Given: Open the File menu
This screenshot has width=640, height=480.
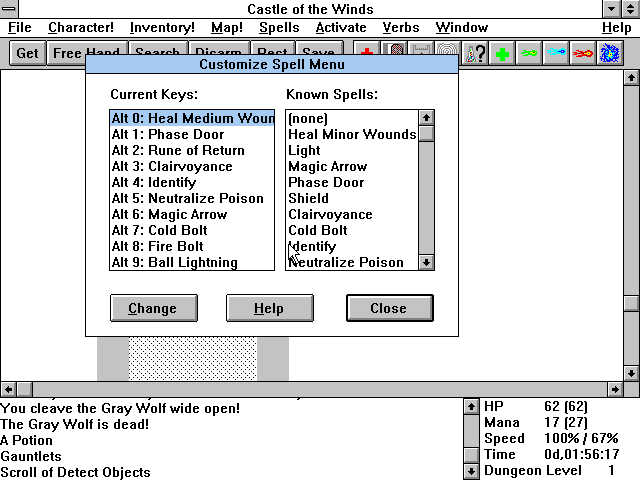Looking at the screenshot, I should coord(20,28).
